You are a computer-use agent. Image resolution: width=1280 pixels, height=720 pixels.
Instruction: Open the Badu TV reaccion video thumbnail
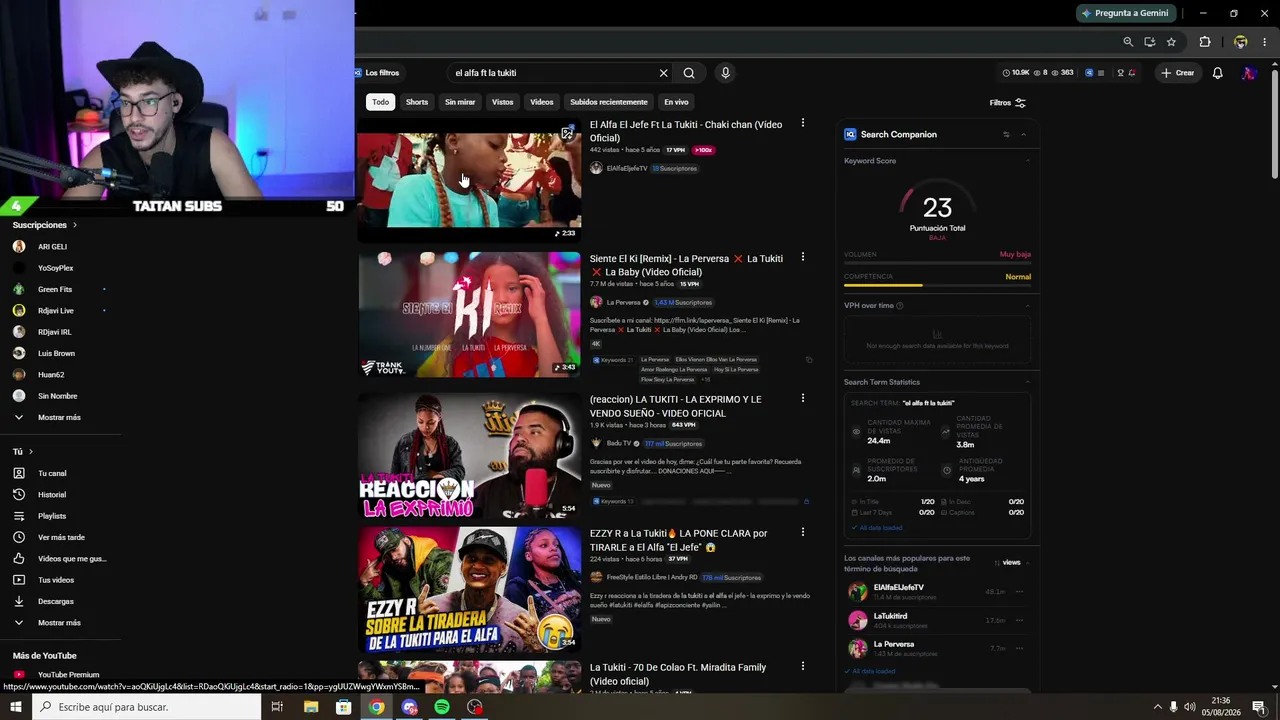coord(469,455)
